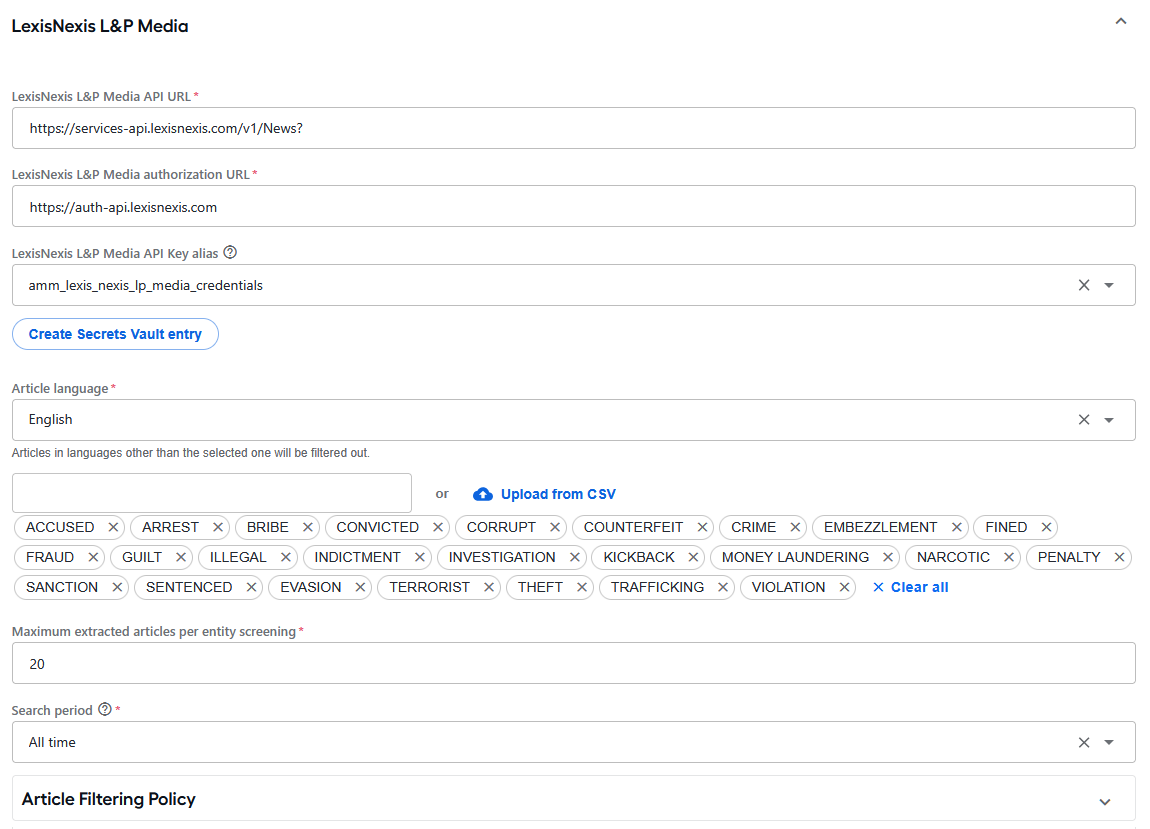Remove the TERRORIST keyword chip
The width and height of the screenshot is (1150, 829).
click(489, 588)
